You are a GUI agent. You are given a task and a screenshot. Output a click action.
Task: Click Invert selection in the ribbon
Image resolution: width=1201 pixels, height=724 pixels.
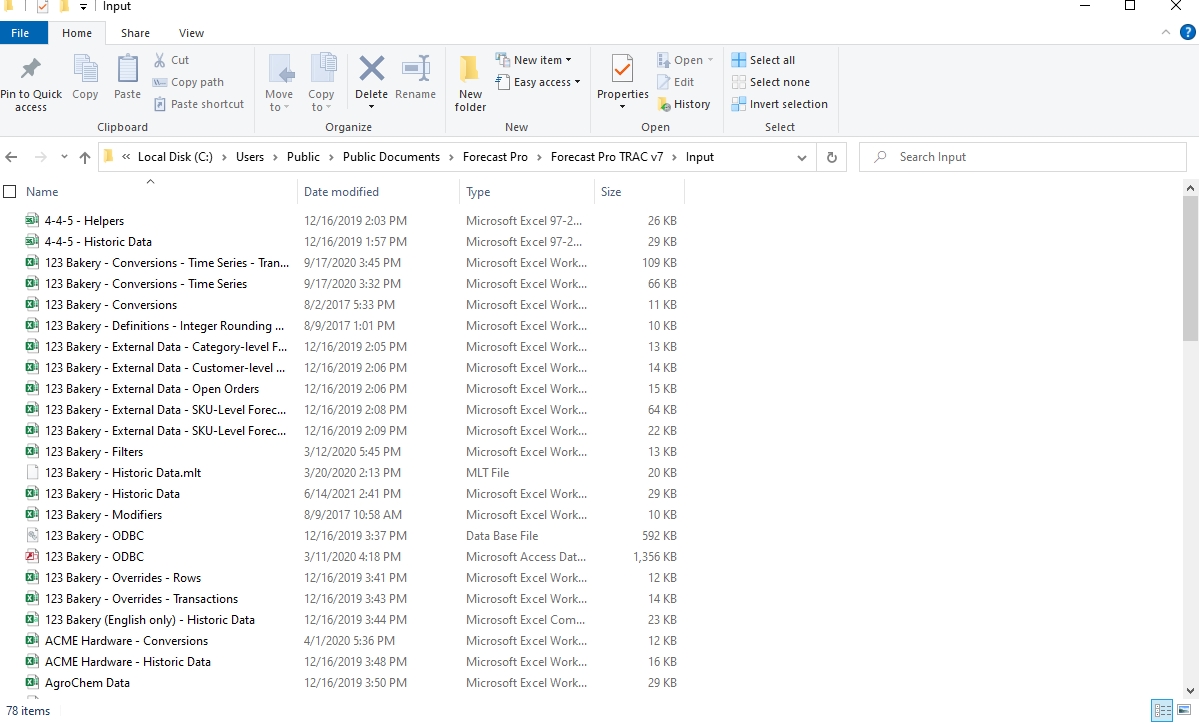tap(780, 104)
